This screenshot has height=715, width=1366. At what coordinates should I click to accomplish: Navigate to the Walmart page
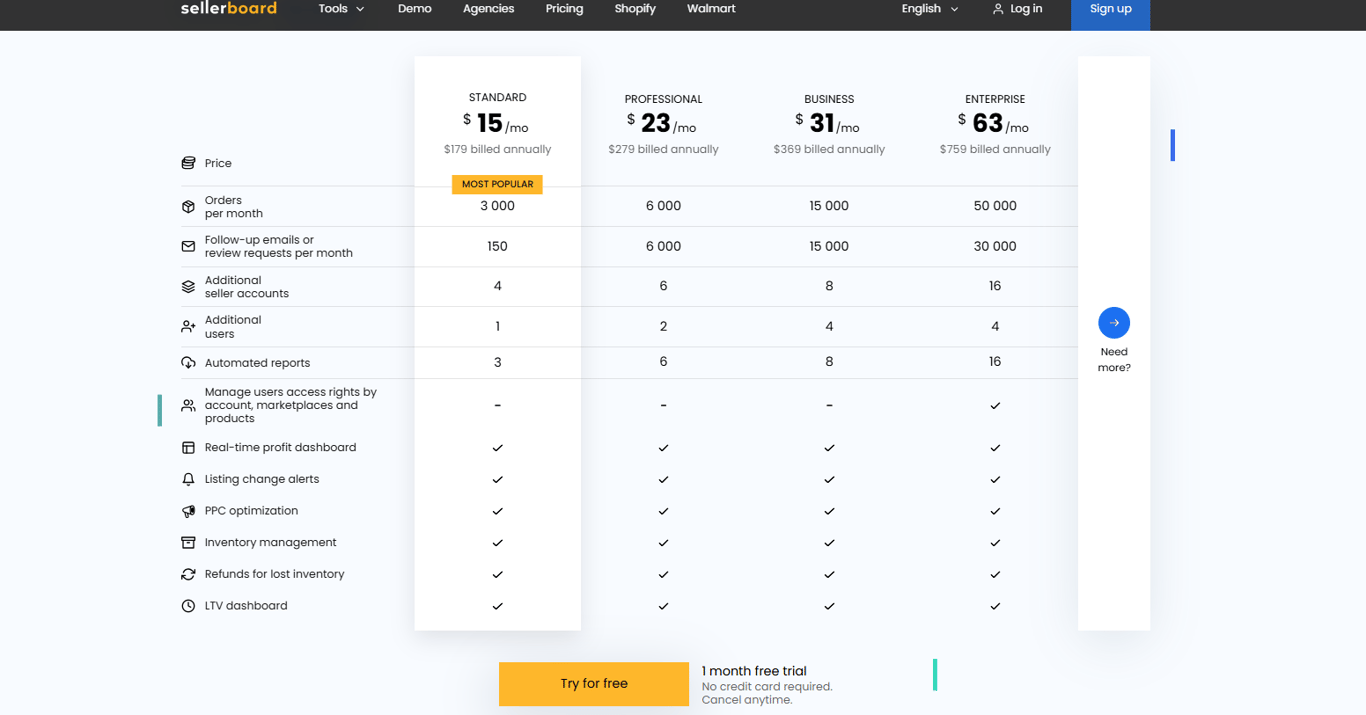pyautogui.click(x=711, y=8)
